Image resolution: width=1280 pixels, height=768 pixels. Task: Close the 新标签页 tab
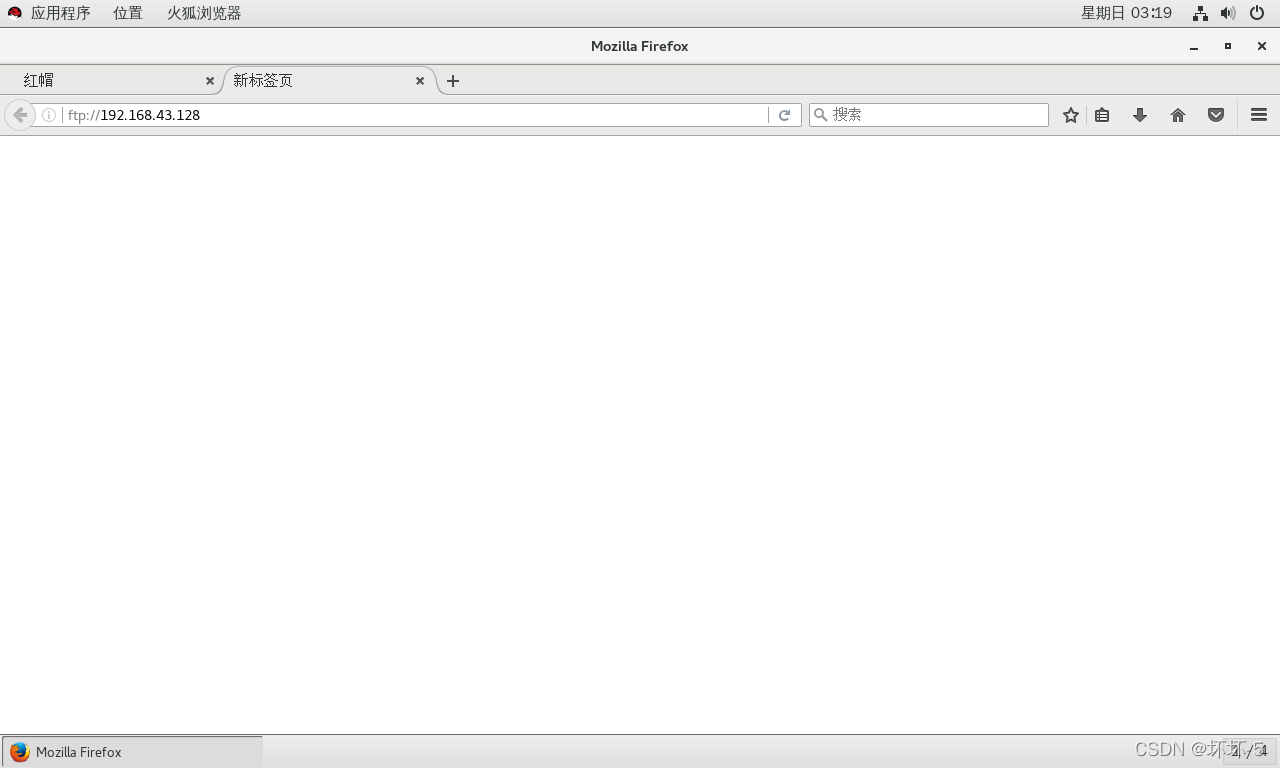click(420, 81)
